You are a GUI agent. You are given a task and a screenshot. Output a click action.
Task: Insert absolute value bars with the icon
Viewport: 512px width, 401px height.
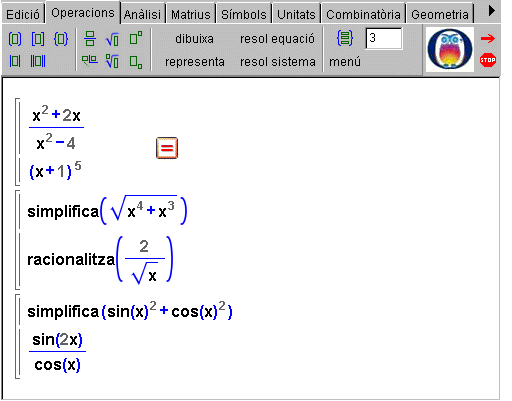(15, 61)
